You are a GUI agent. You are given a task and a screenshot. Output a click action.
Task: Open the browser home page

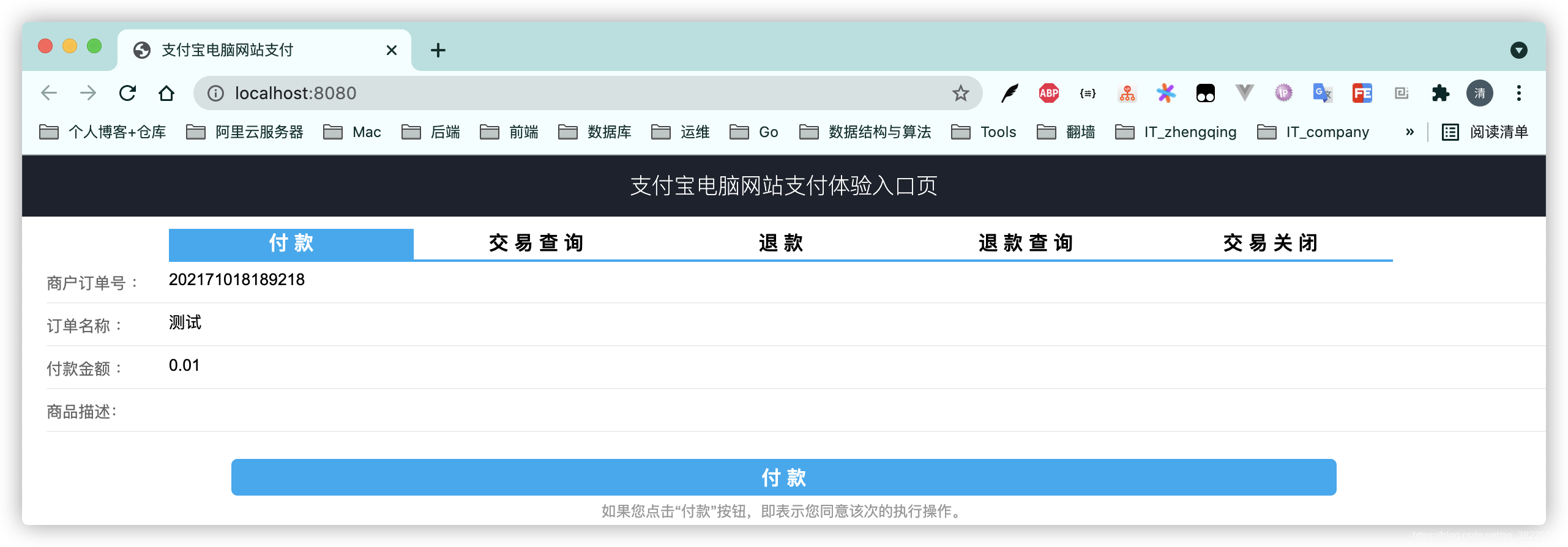[x=166, y=93]
